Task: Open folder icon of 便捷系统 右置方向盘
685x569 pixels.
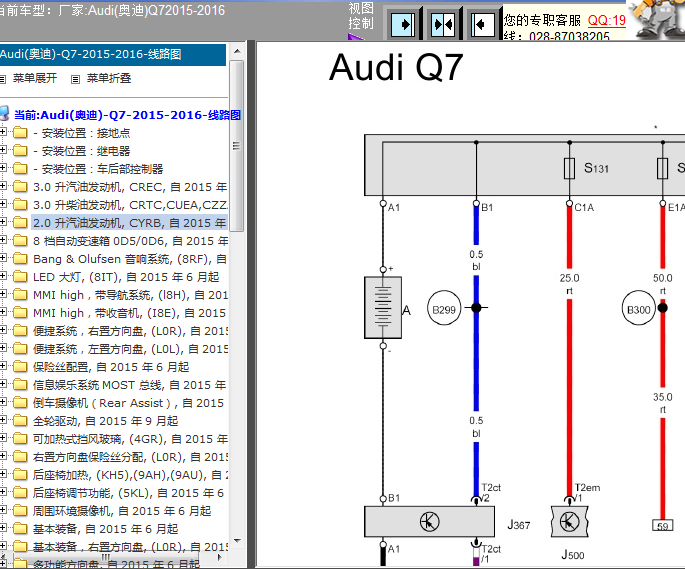Action: (x=20, y=330)
